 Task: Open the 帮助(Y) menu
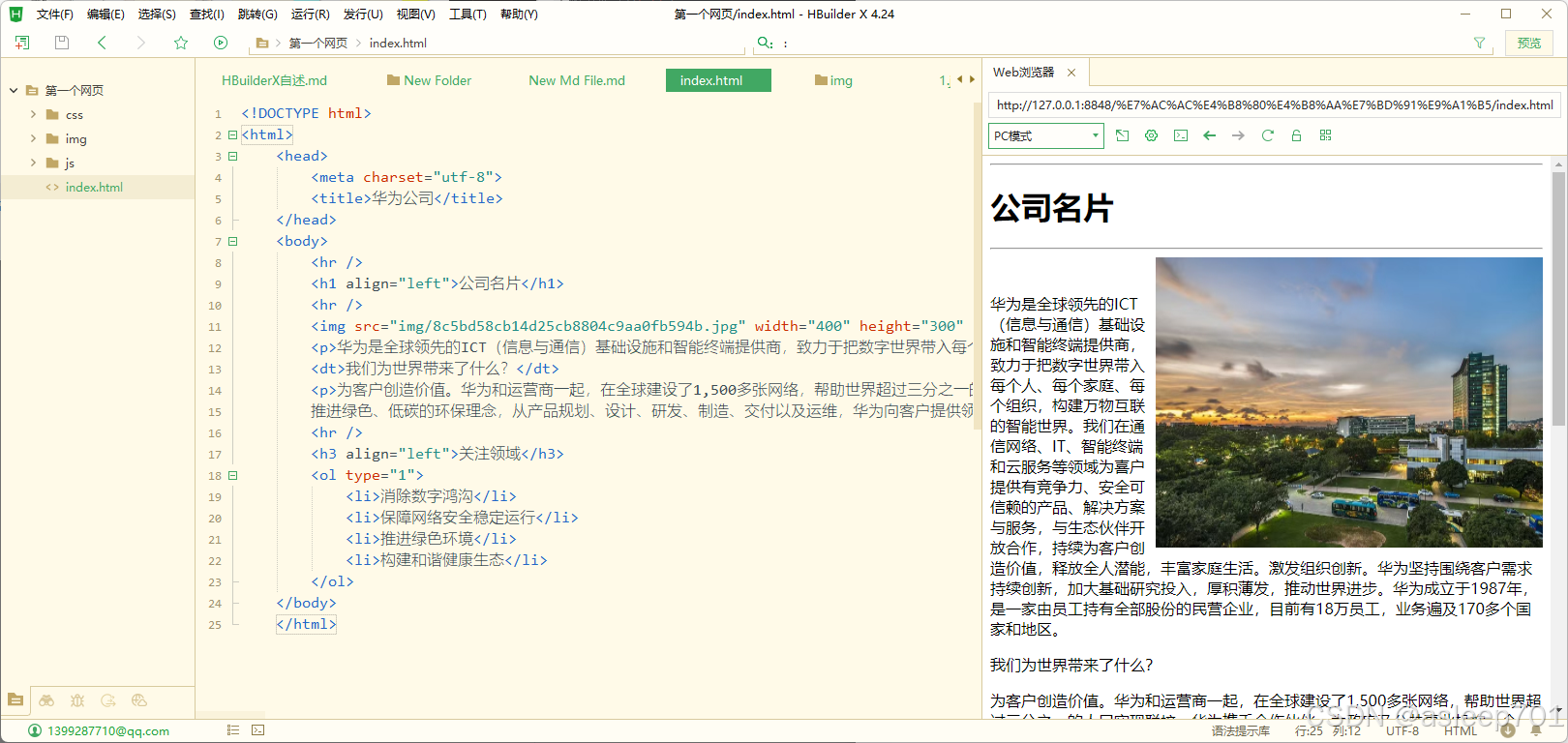(x=519, y=15)
